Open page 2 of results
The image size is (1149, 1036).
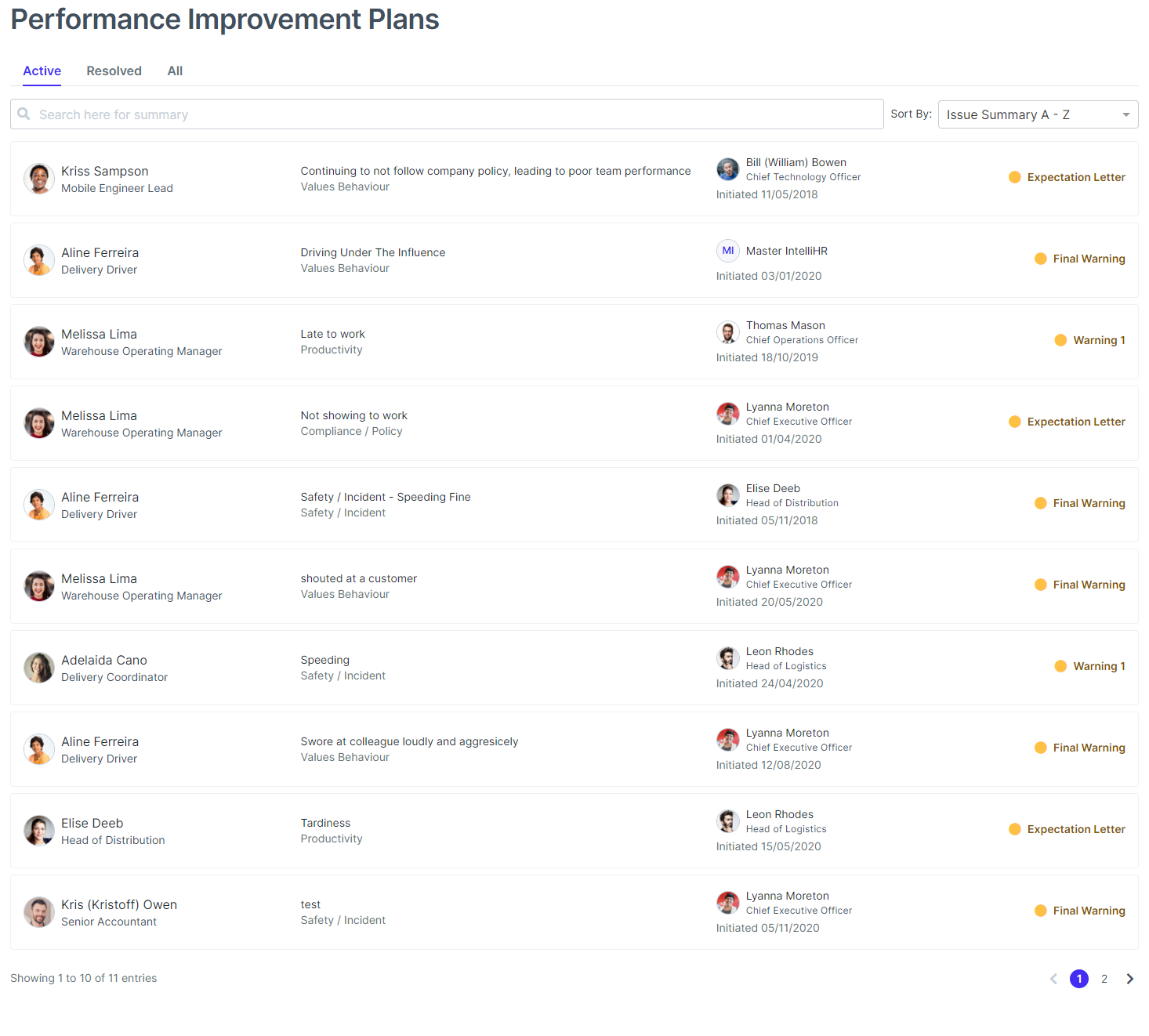pyautogui.click(x=1104, y=979)
